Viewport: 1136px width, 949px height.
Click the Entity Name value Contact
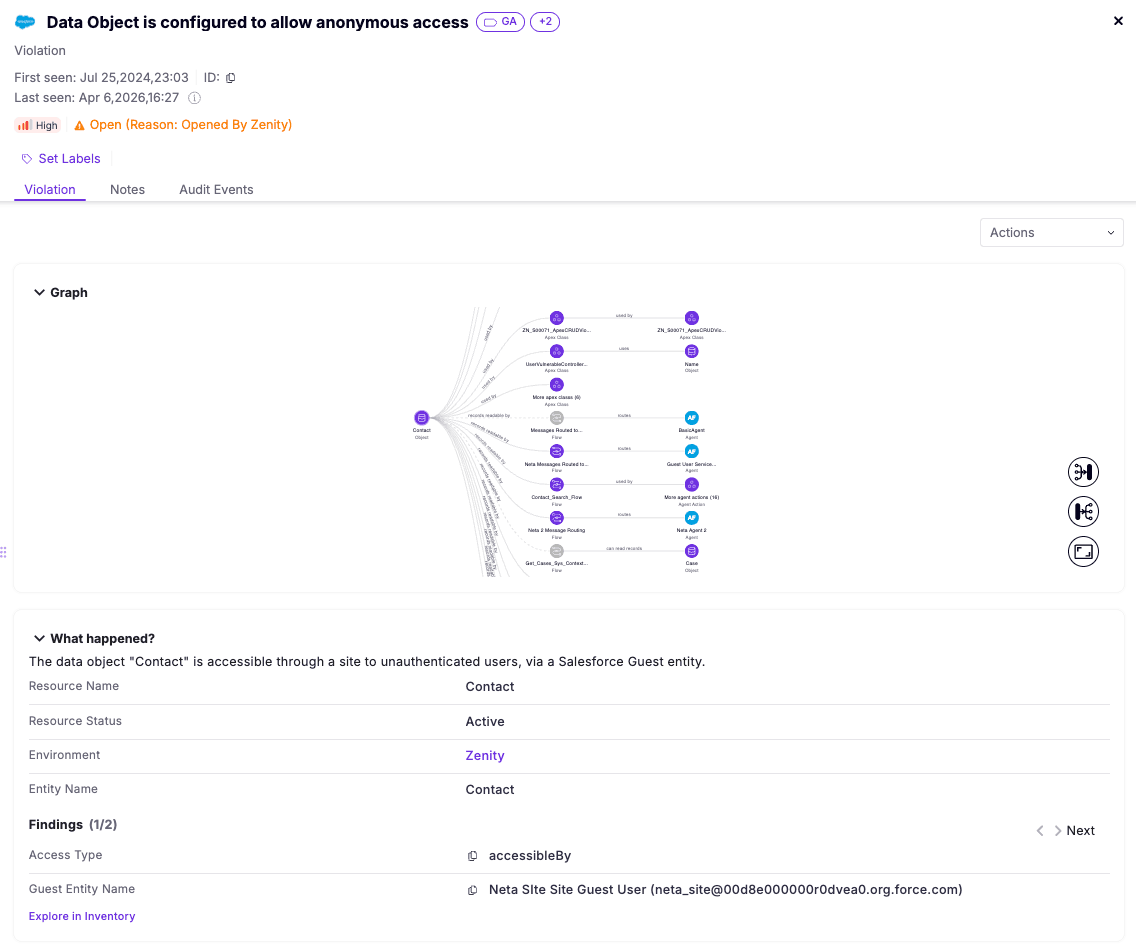click(x=490, y=790)
